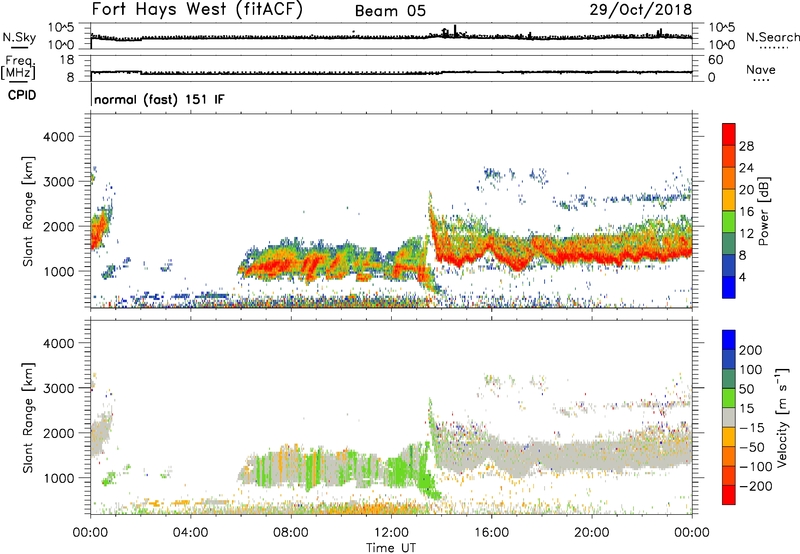Click '3000' tick on the power panel
This screenshot has width=800, height=554.
pos(58,182)
